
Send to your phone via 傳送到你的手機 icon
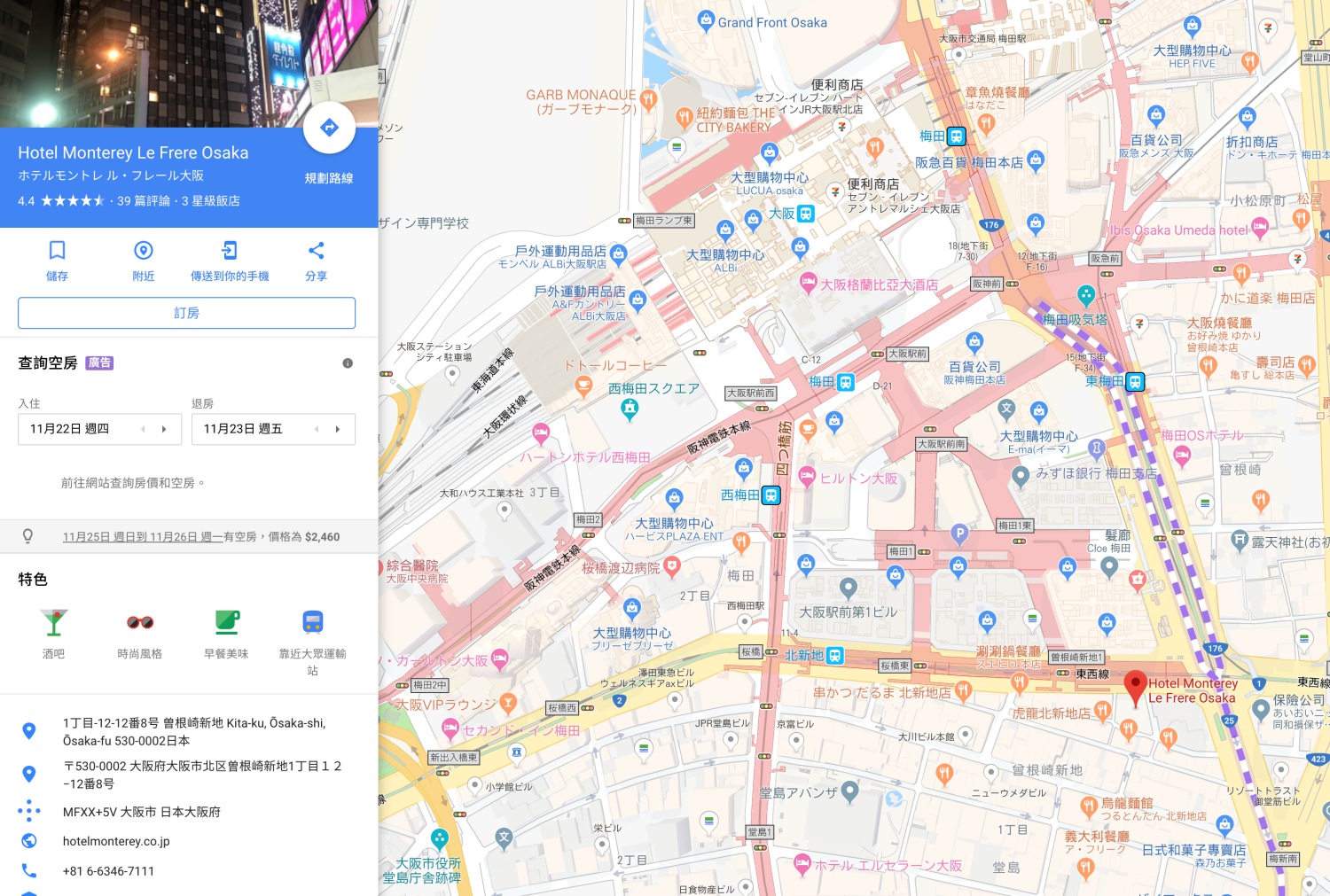(230, 250)
